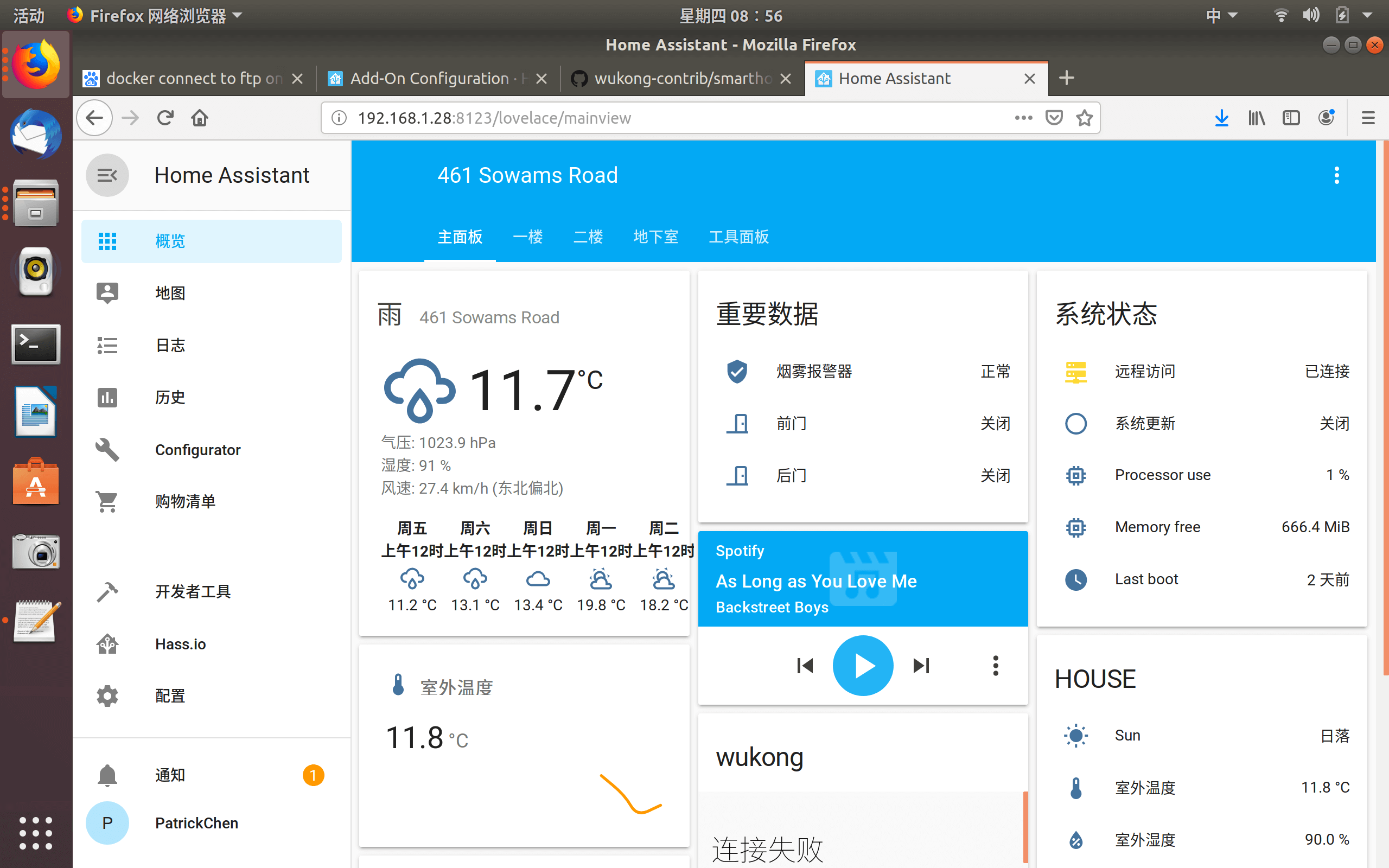1389x868 pixels.
Task: View the 历史 history panel
Action: pos(169,397)
